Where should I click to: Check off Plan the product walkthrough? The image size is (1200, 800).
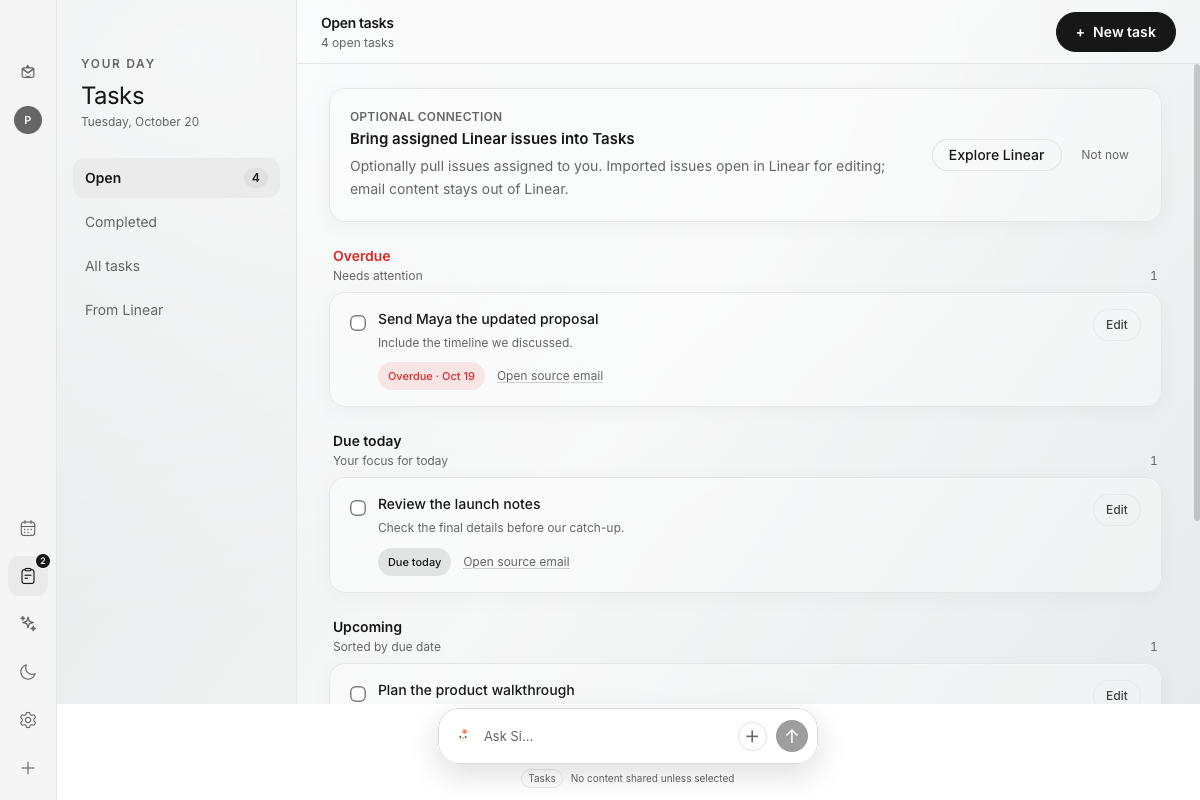pyautogui.click(x=358, y=694)
